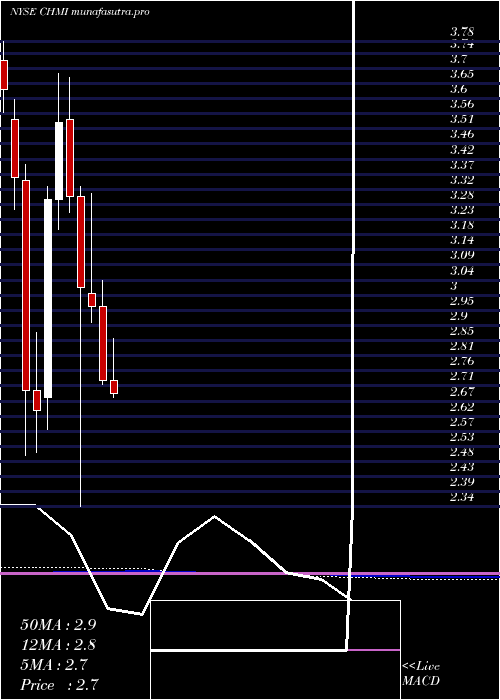Click the 2.62 price axis label
Viewport: 500px width, 700px height.
pos(462,407)
